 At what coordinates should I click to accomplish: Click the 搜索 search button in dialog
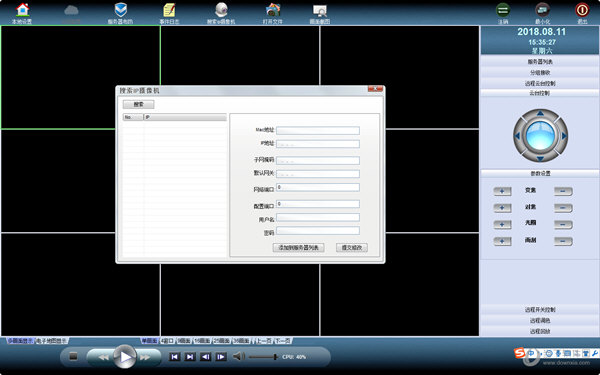pyautogui.click(x=139, y=104)
